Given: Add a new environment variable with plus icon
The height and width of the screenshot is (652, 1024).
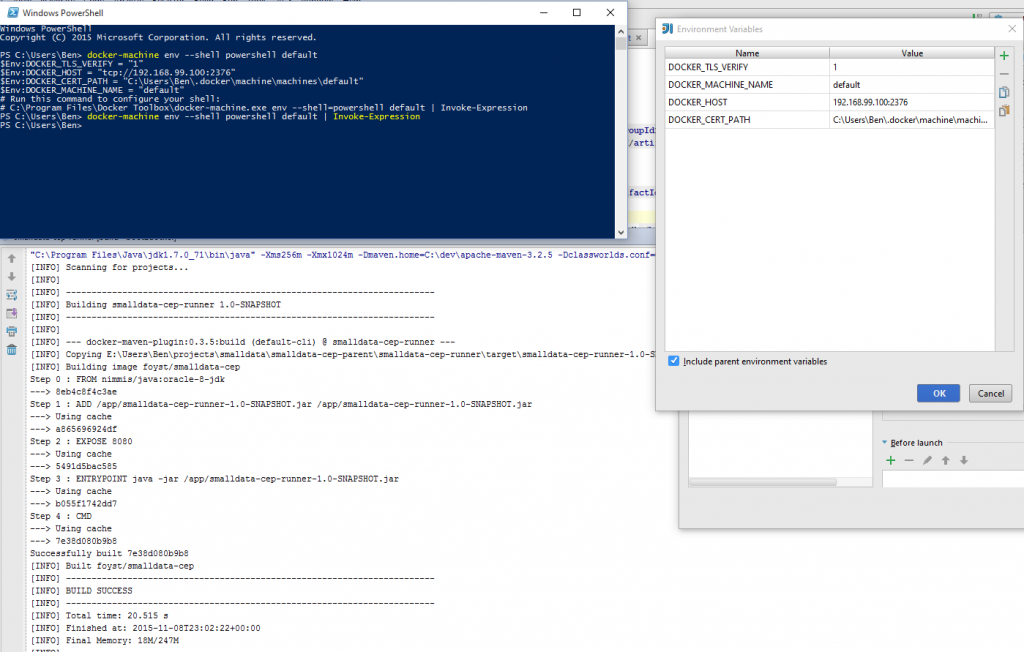Looking at the screenshot, I should coord(1003,56).
